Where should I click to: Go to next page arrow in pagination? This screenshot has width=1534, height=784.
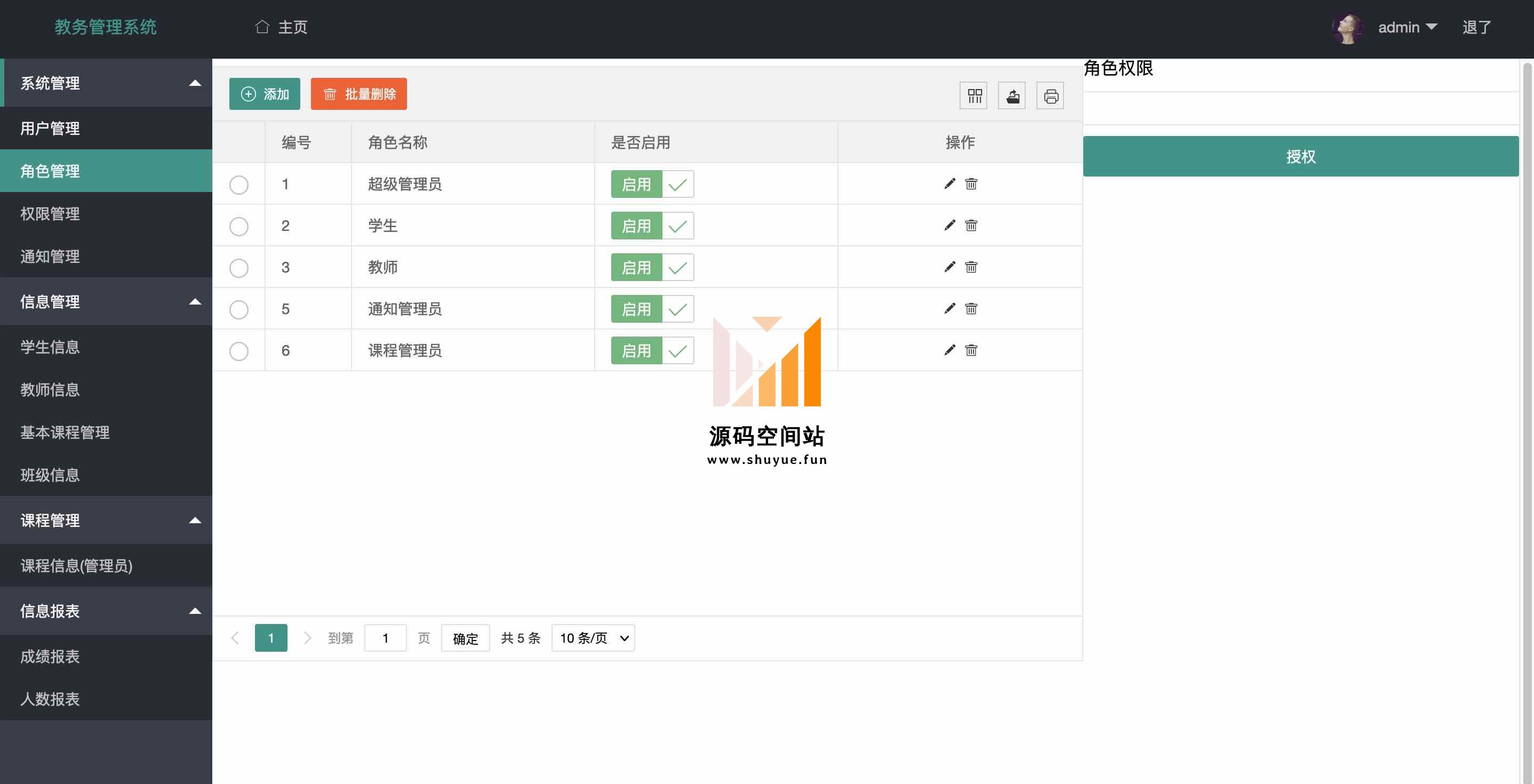coord(307,638)
